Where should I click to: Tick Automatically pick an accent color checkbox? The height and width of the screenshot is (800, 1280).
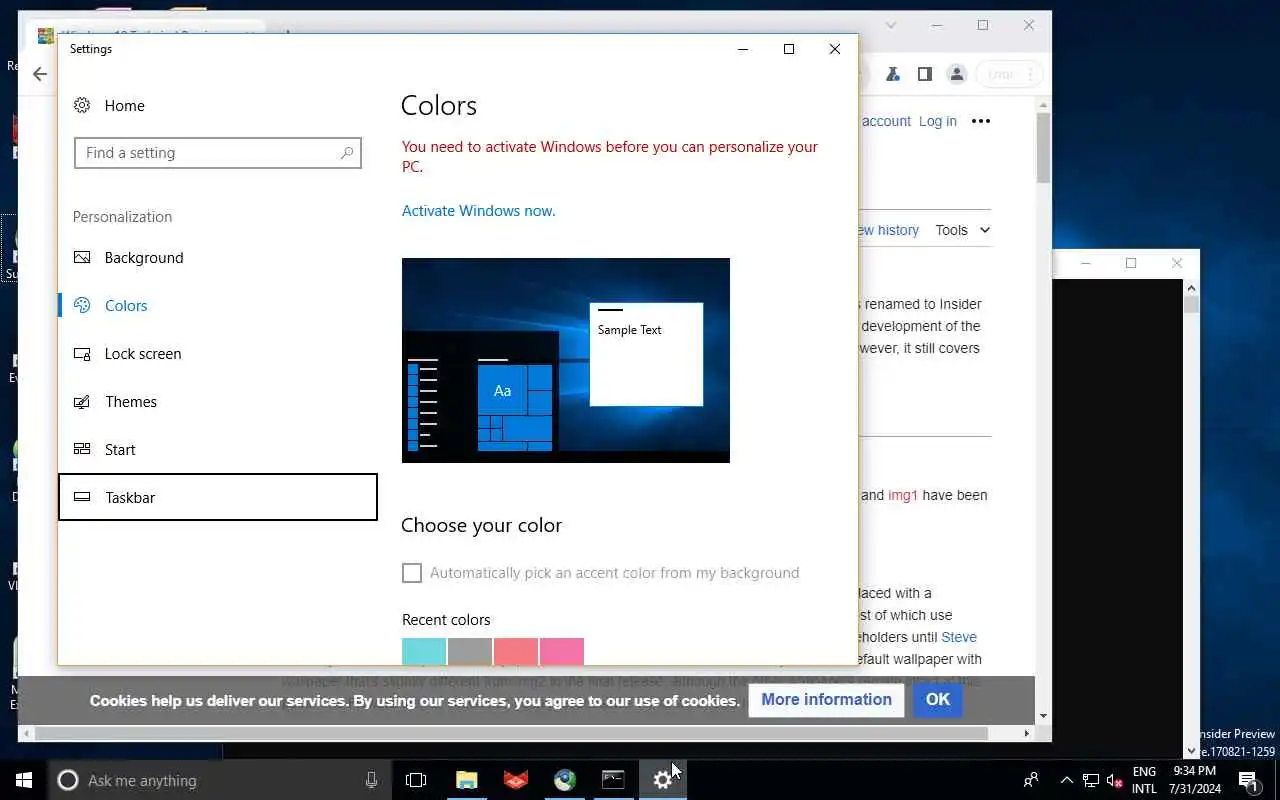pos(412,573)
